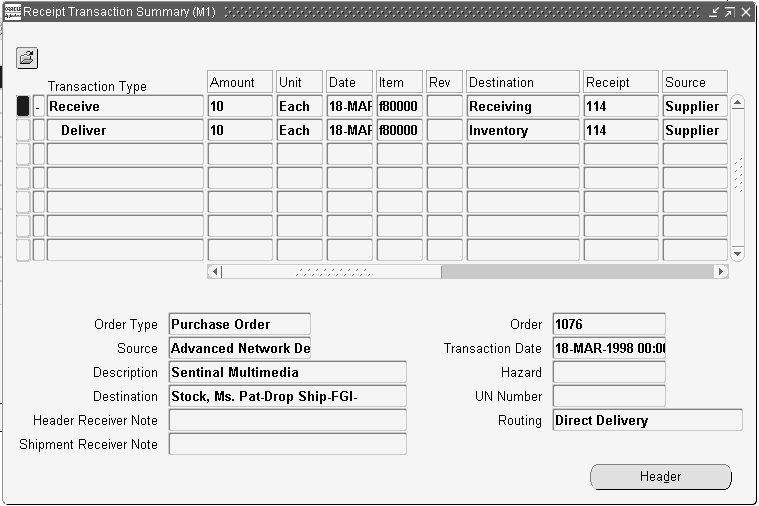
Task: Select the record indicator for the Deliver row
Action: point(23,130)
